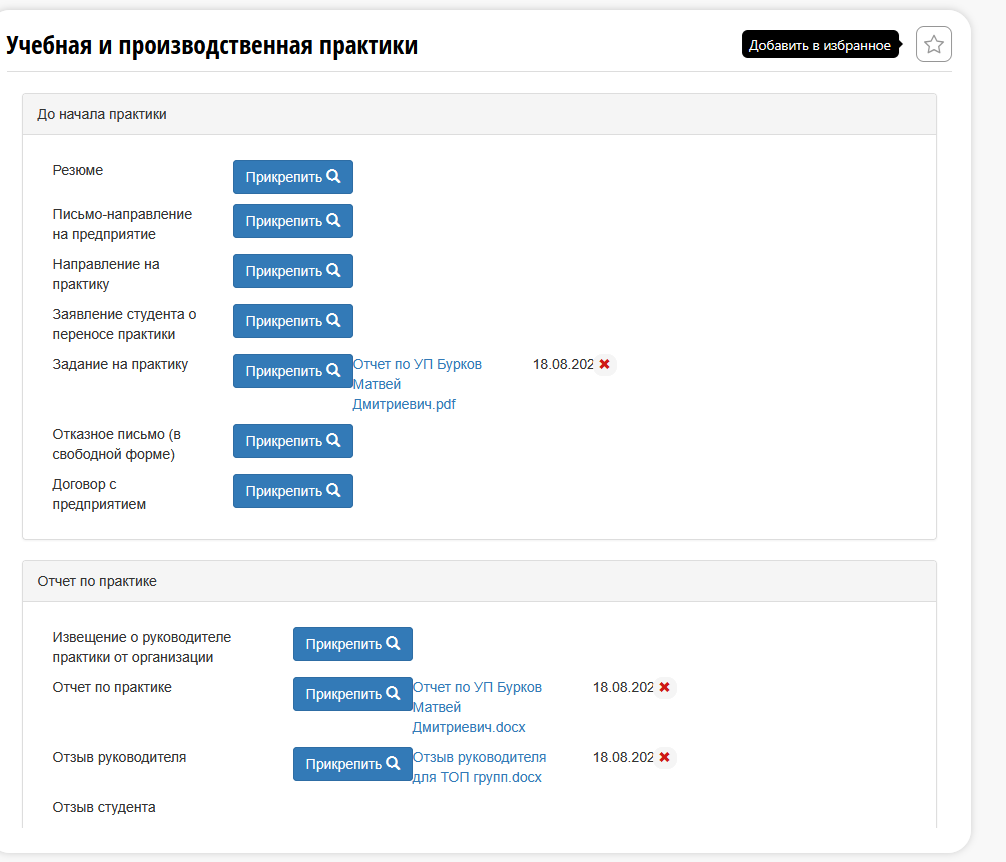Viewport: 1006px width, 862px height.
Task: Delete the Отчет по практике docx attachment
Action: tap(665, 688)
